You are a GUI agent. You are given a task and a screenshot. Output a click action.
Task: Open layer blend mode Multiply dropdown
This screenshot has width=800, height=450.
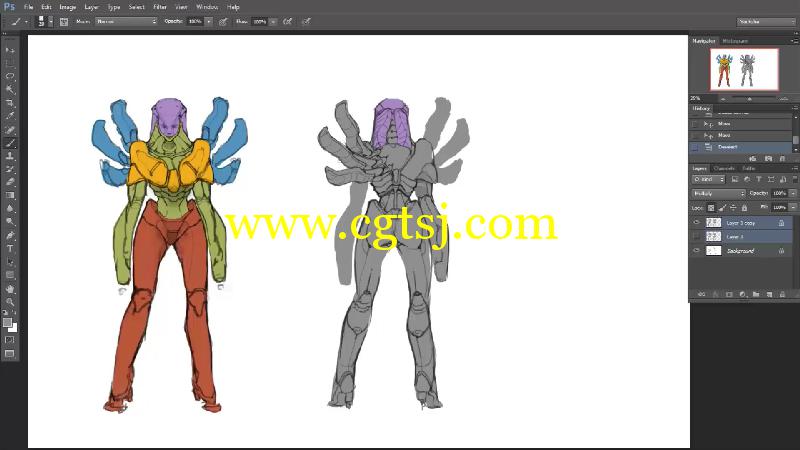(x=718, y=193)
